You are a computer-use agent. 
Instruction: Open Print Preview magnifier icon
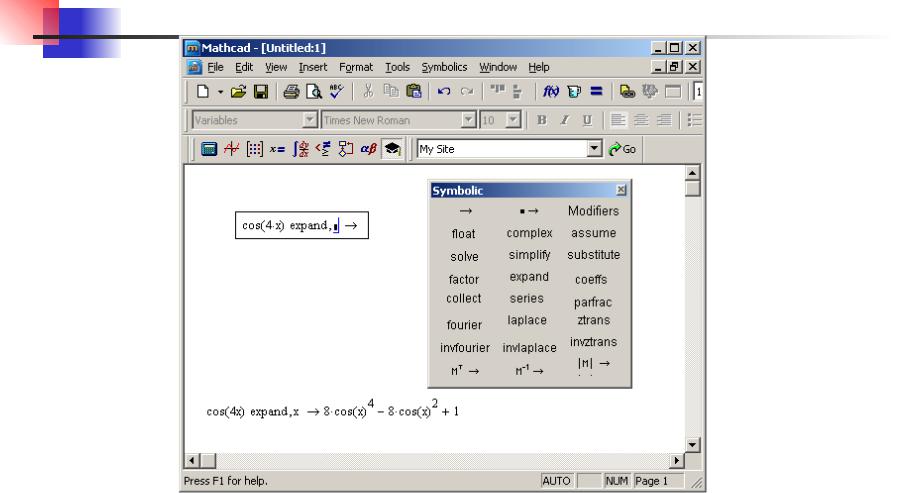click(313, 92)
